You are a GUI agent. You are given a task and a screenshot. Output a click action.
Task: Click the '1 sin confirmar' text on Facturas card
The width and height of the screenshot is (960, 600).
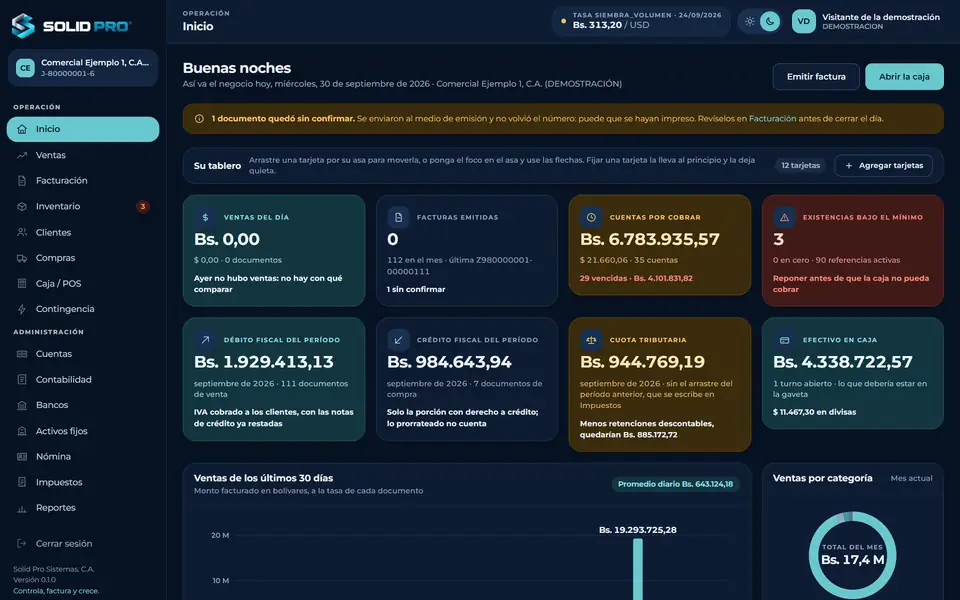[416, 290]
